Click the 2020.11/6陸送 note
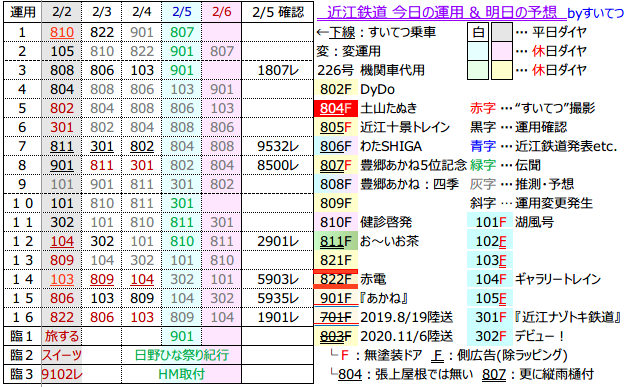This screenshot has width=636, height=387. 406,336
